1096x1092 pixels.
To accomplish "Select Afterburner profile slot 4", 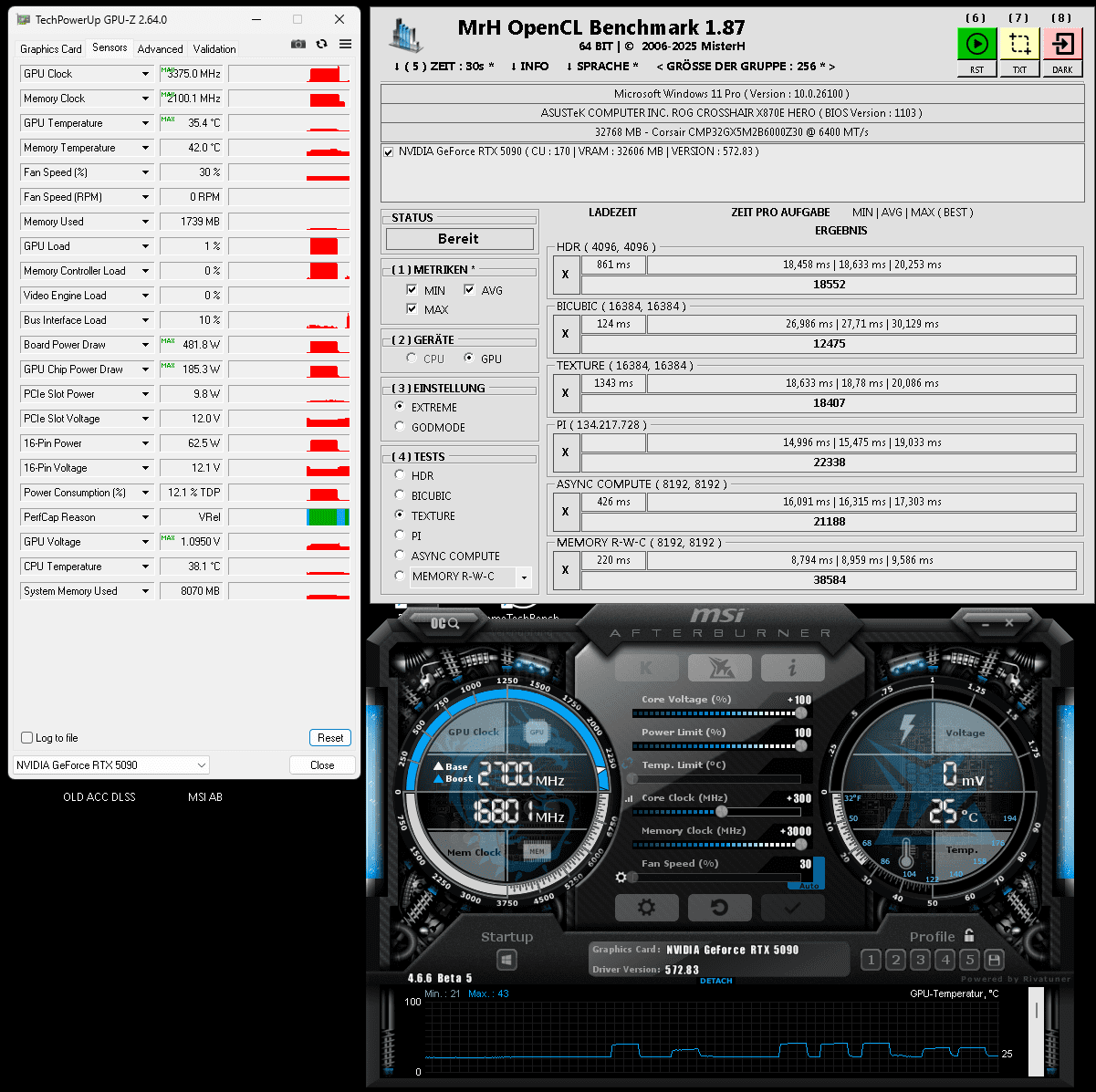I will pos(945,960).
